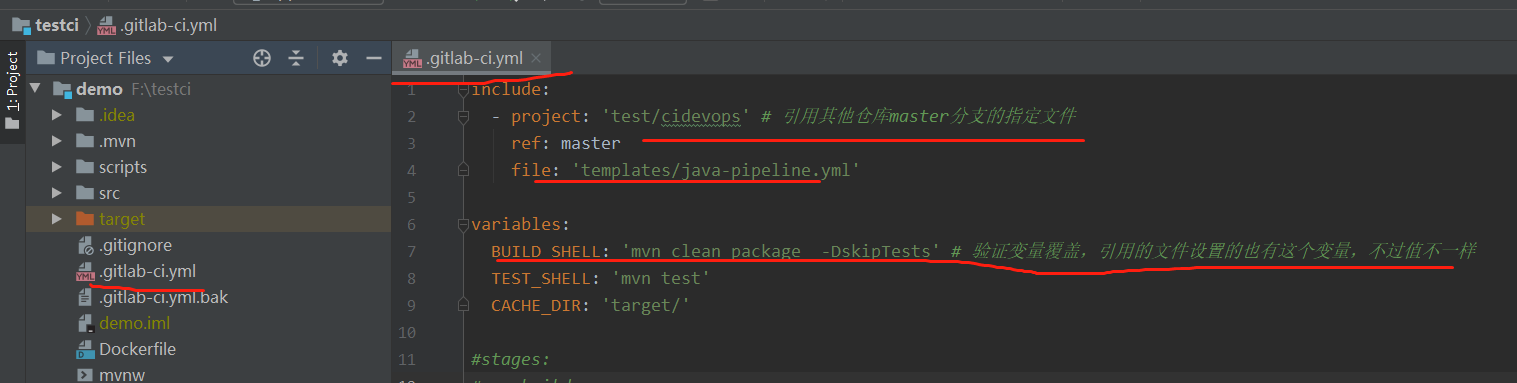Click the .gitignore file icon
1517x383 pixels.
(85, 245)
